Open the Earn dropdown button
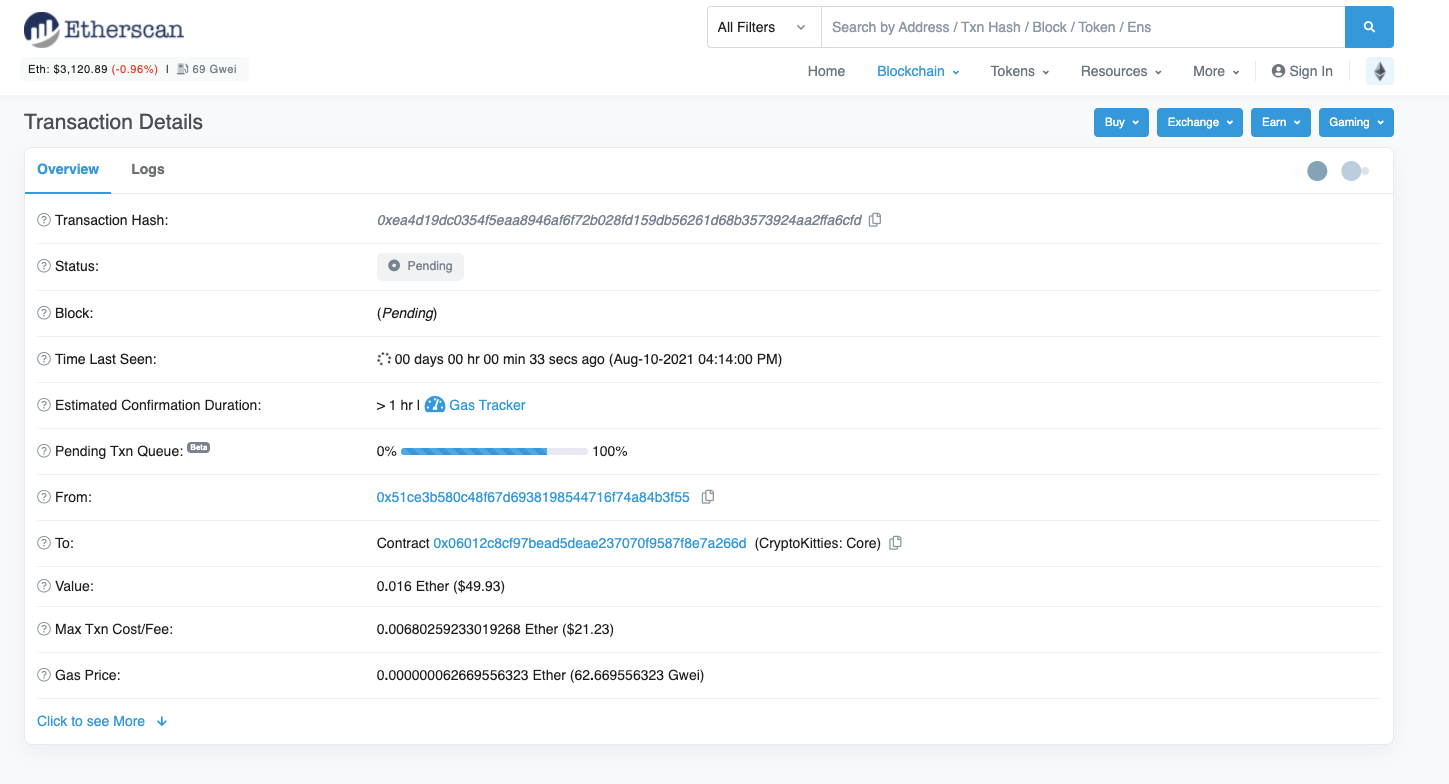Screen dimensions: 1449x784 click(x=1281, y=122)
